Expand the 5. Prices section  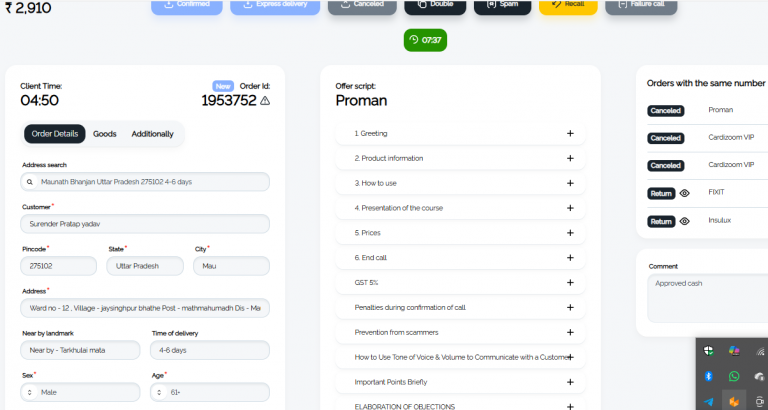[460, 233]
